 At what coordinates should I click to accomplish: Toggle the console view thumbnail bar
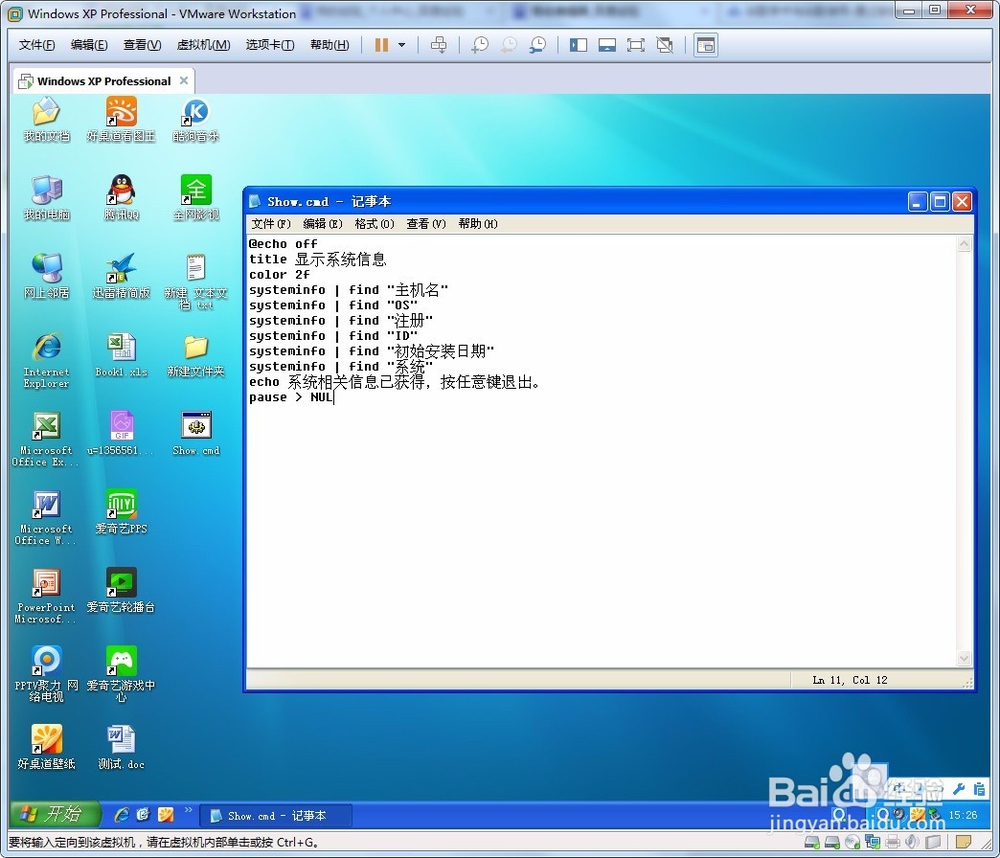click(605, 45)
